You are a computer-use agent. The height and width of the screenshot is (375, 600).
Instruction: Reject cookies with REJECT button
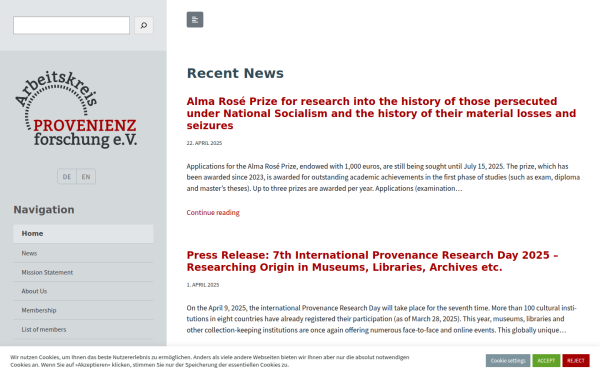(576, 360)
